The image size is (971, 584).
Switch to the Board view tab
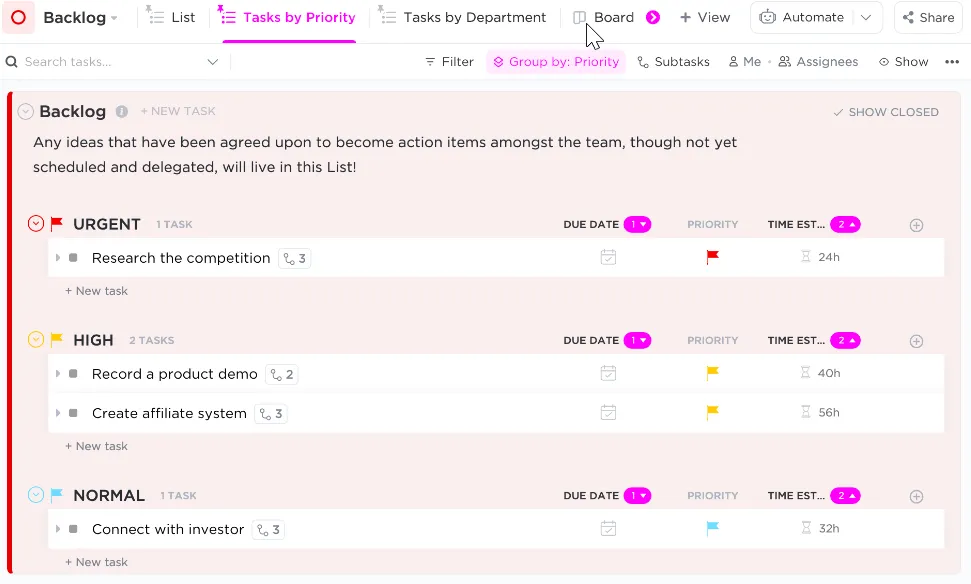pos(604,17)
